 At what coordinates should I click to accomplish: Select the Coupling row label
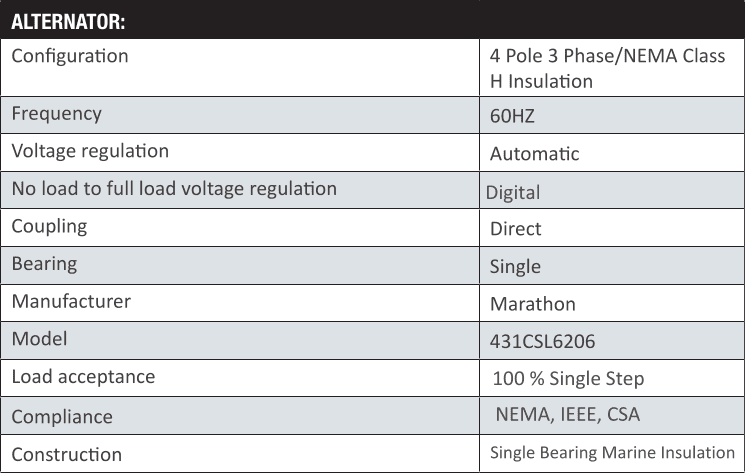(x=49, y=227)
